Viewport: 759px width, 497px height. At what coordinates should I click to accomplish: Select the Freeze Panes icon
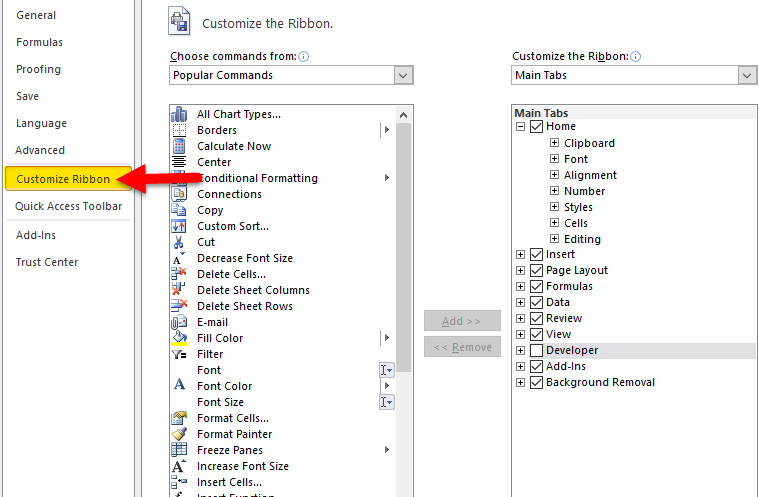[179, 450]
